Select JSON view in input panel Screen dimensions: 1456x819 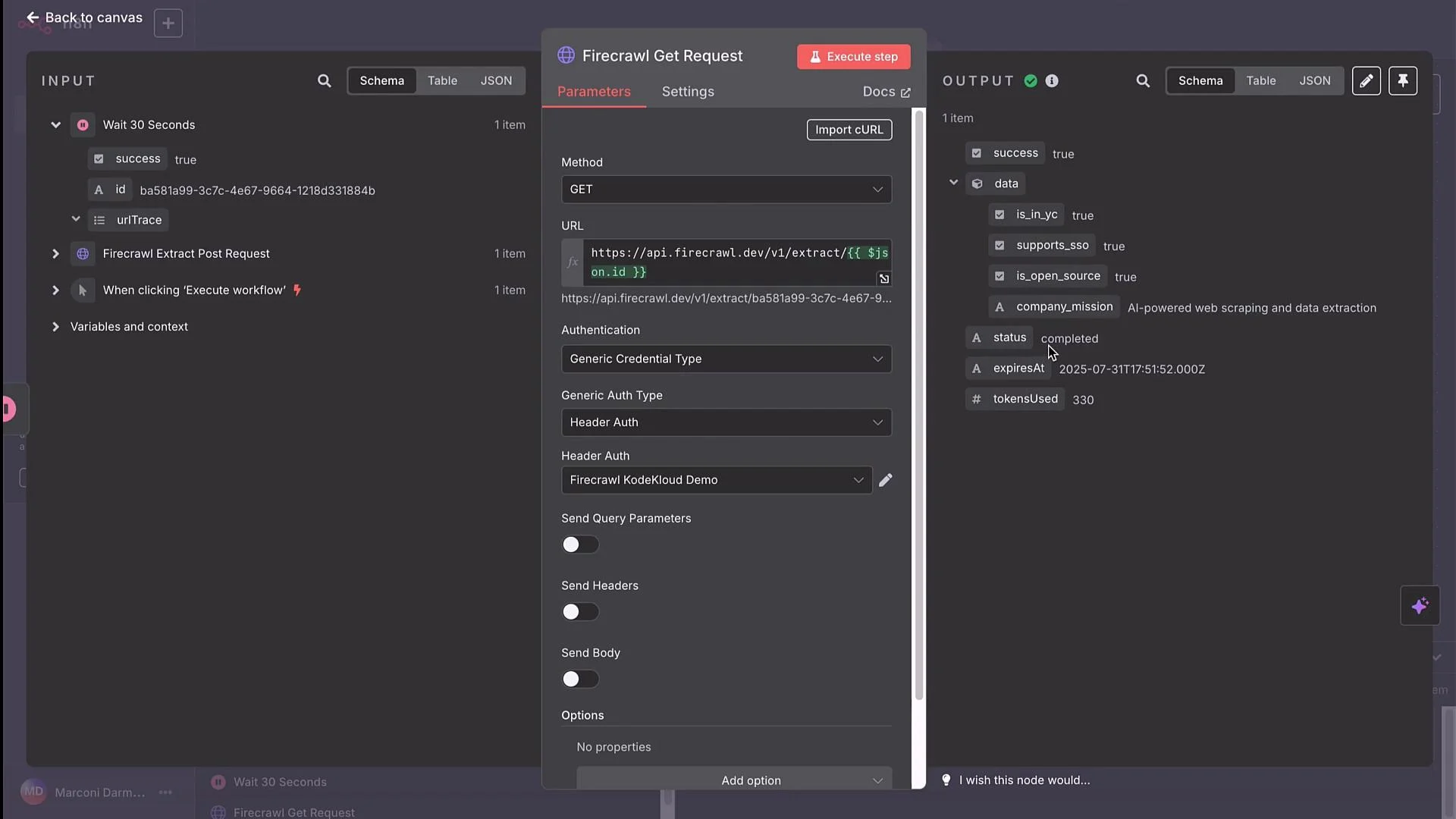coord(496,80)
